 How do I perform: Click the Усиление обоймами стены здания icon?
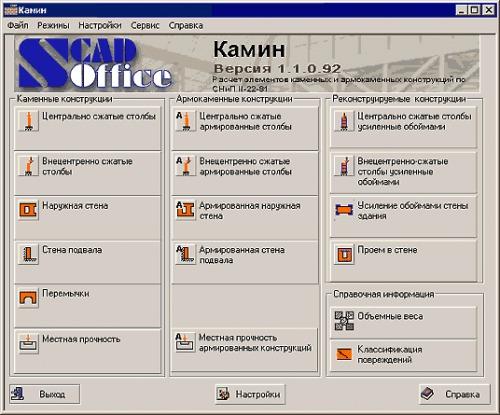[344, 210]
